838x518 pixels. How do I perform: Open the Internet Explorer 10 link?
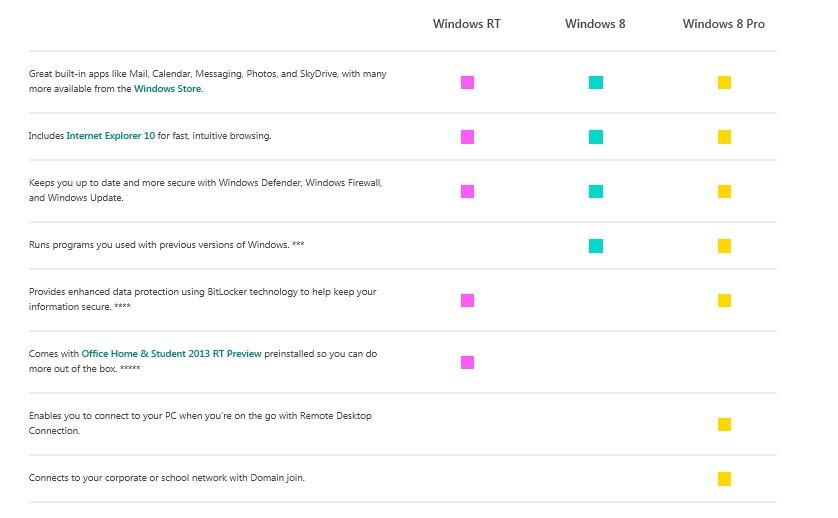(110, 136)
